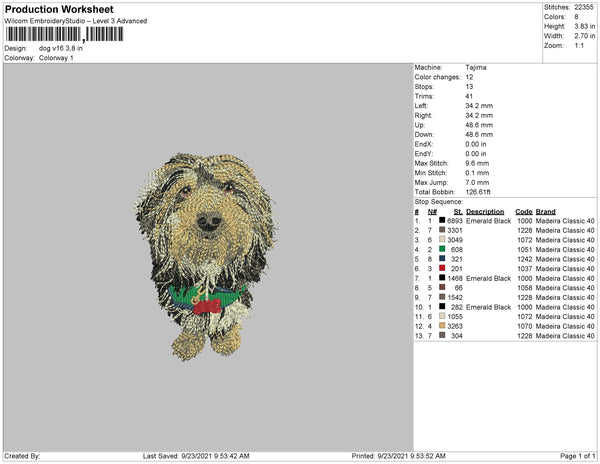Click the red swatch in stop row 6
This screenshot has width=600, height=464.
point(442,268)
